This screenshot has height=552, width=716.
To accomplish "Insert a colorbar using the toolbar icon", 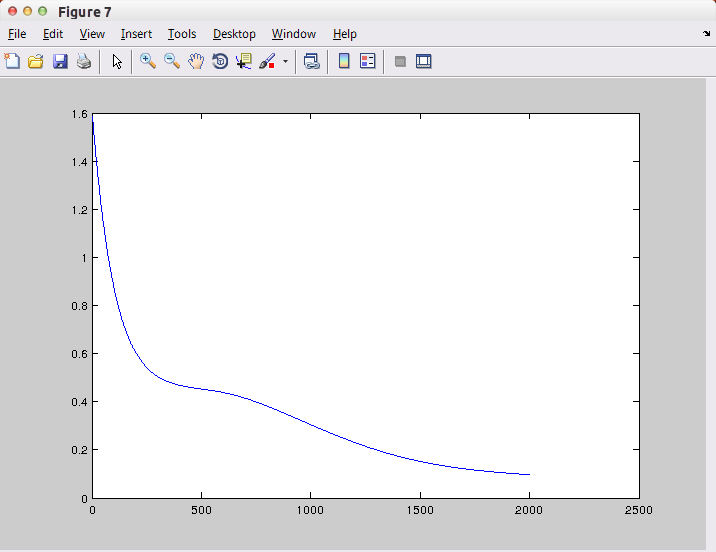I will coord(344,61).
